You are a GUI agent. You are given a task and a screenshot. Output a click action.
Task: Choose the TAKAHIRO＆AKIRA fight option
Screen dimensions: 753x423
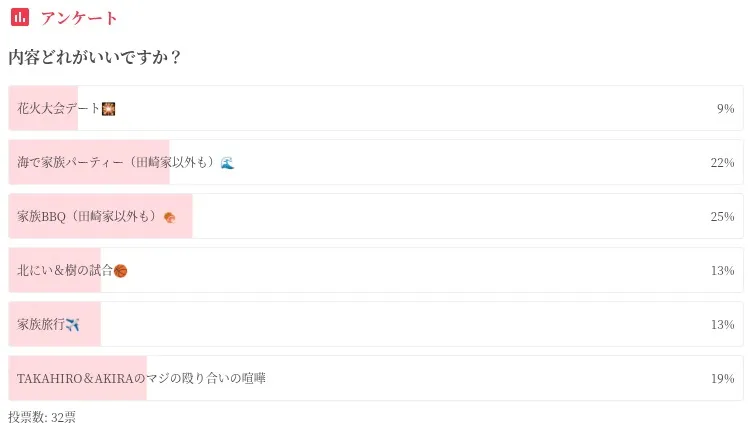(x=376, y=378)
